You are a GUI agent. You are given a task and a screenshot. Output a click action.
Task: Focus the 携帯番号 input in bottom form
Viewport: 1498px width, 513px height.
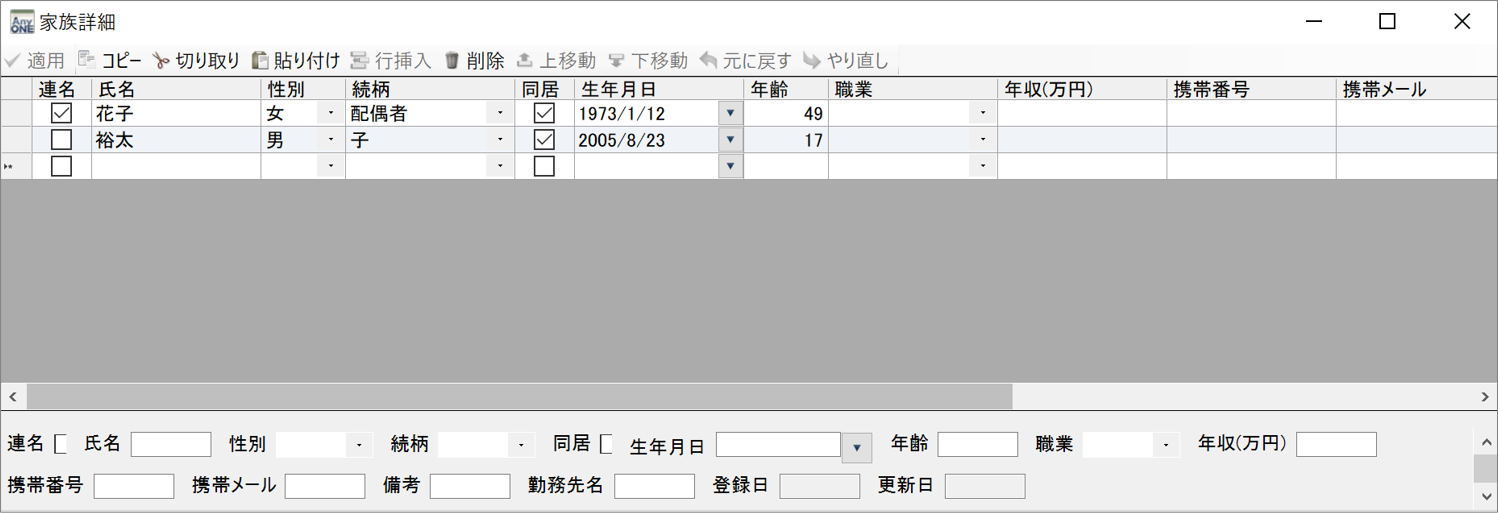tap(134, 486)
